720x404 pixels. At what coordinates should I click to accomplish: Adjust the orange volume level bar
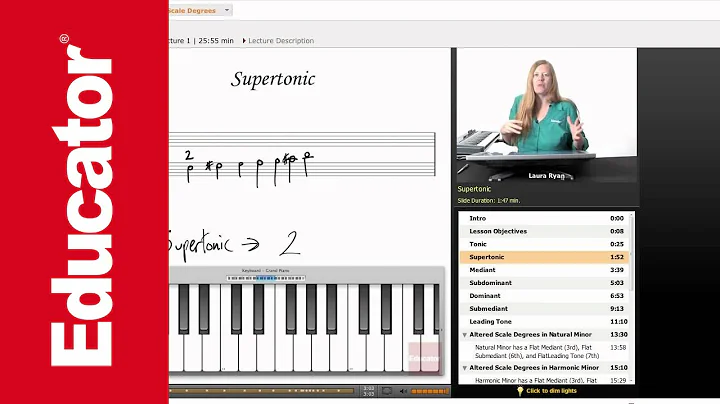[x=429, y=391]
